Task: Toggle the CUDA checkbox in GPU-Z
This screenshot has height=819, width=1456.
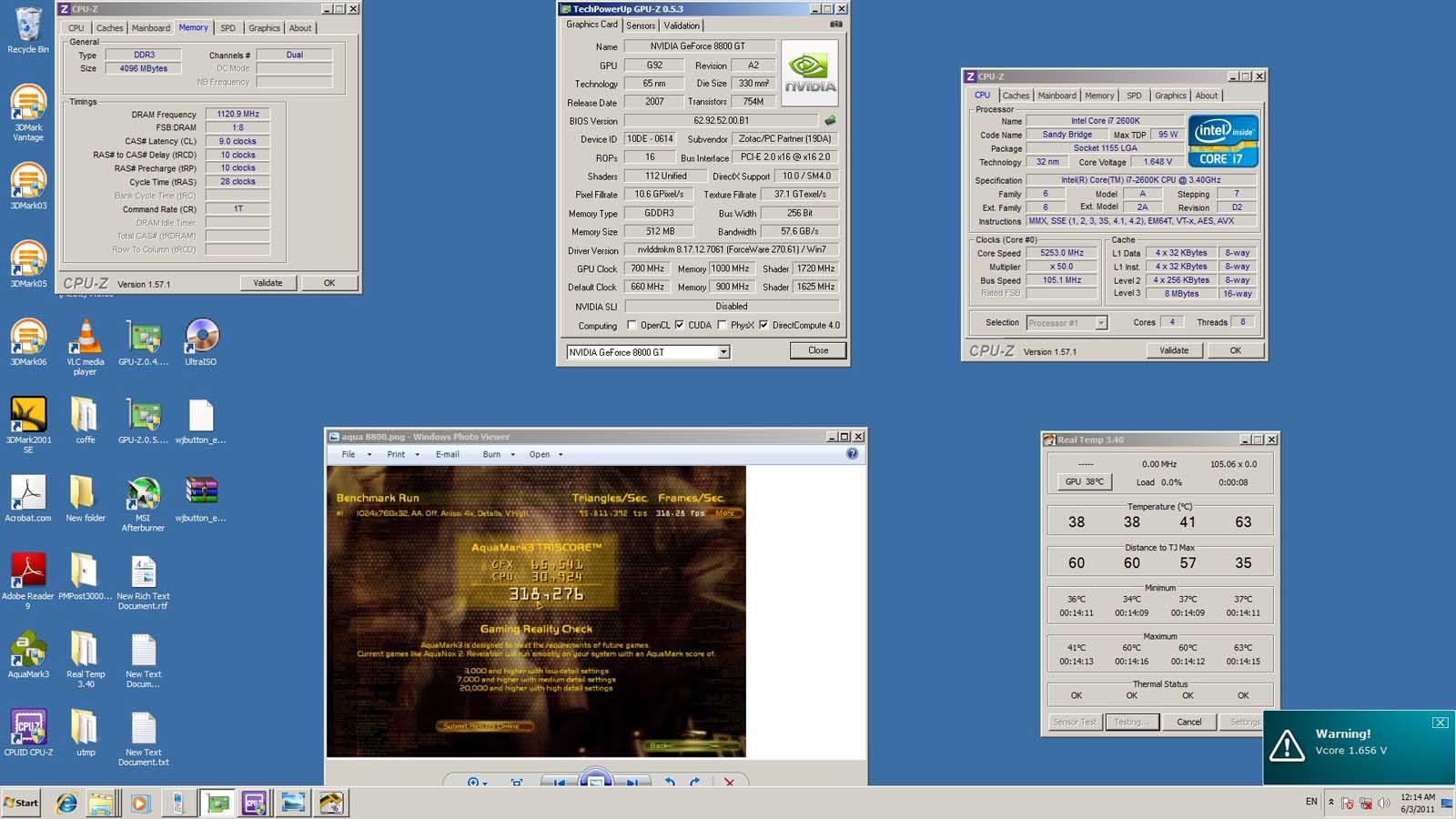Action: 679,325
